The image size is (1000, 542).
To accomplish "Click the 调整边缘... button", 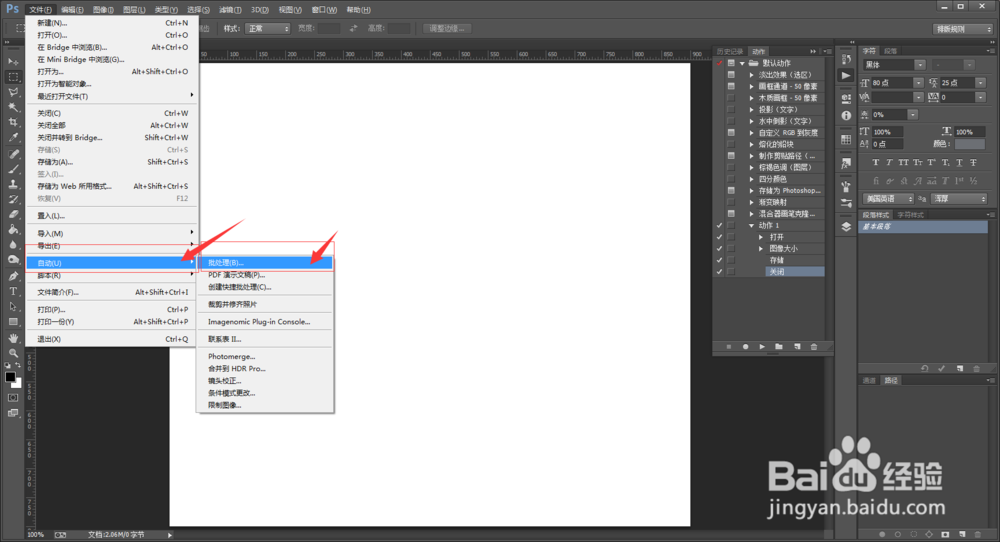I will pos(446,29).
